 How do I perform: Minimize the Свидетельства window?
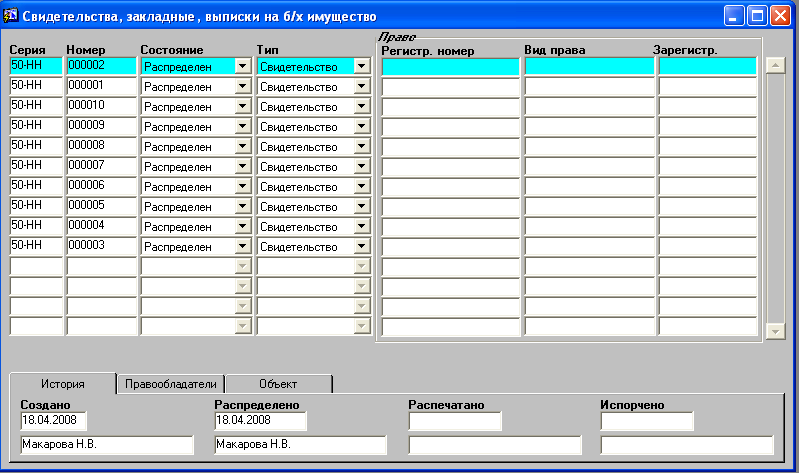click(734, 16)
